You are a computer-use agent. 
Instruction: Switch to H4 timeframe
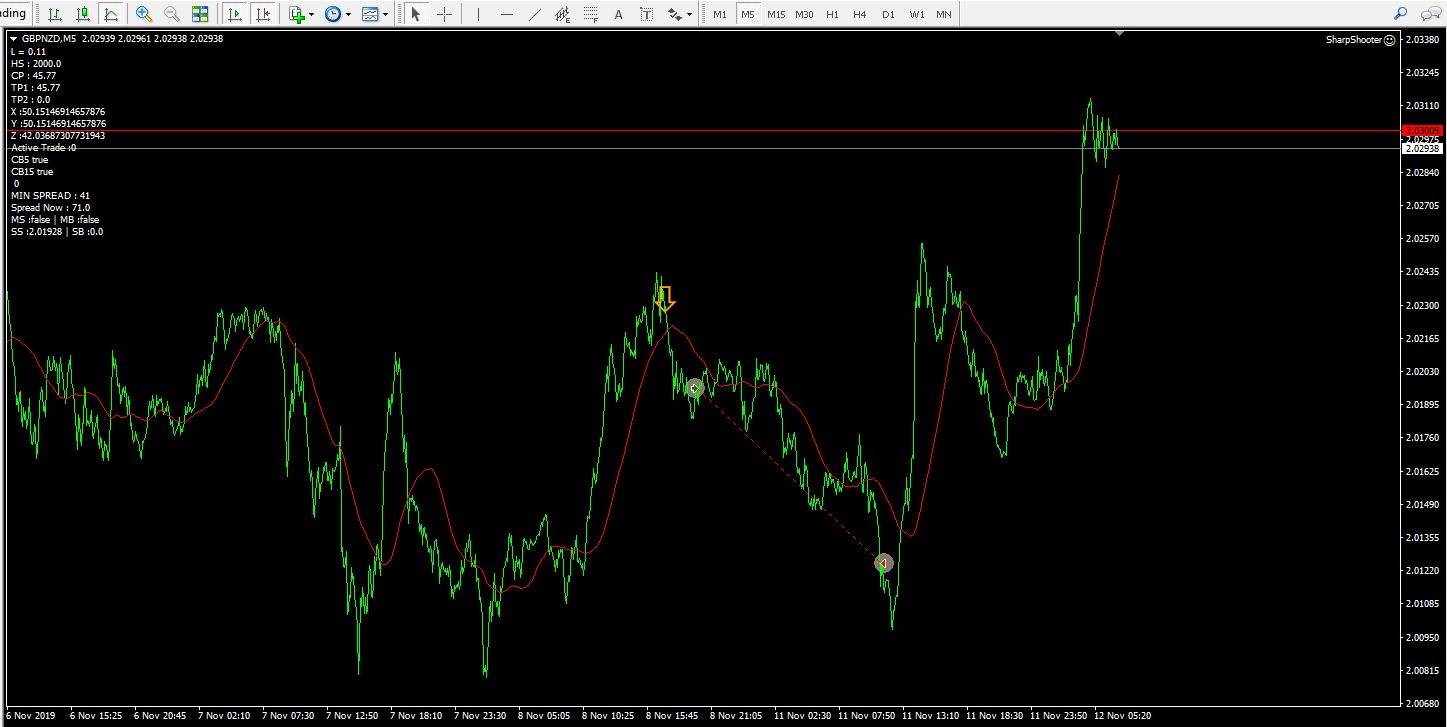point(860,14)
